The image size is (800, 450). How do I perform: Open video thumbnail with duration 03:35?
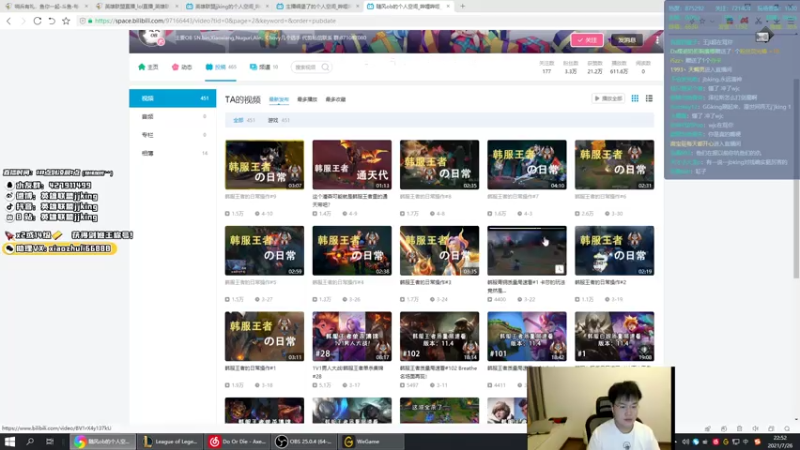pyautogui.click(x=439, y=251)
